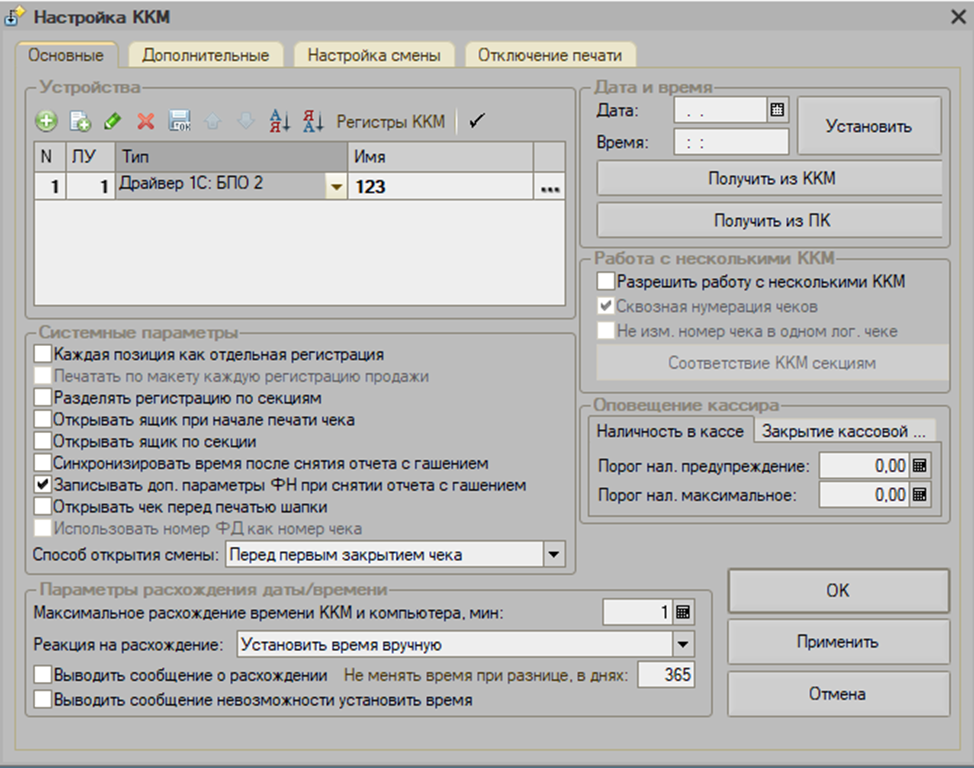
Task: Click the green add device icon
Action: point(46,121)
